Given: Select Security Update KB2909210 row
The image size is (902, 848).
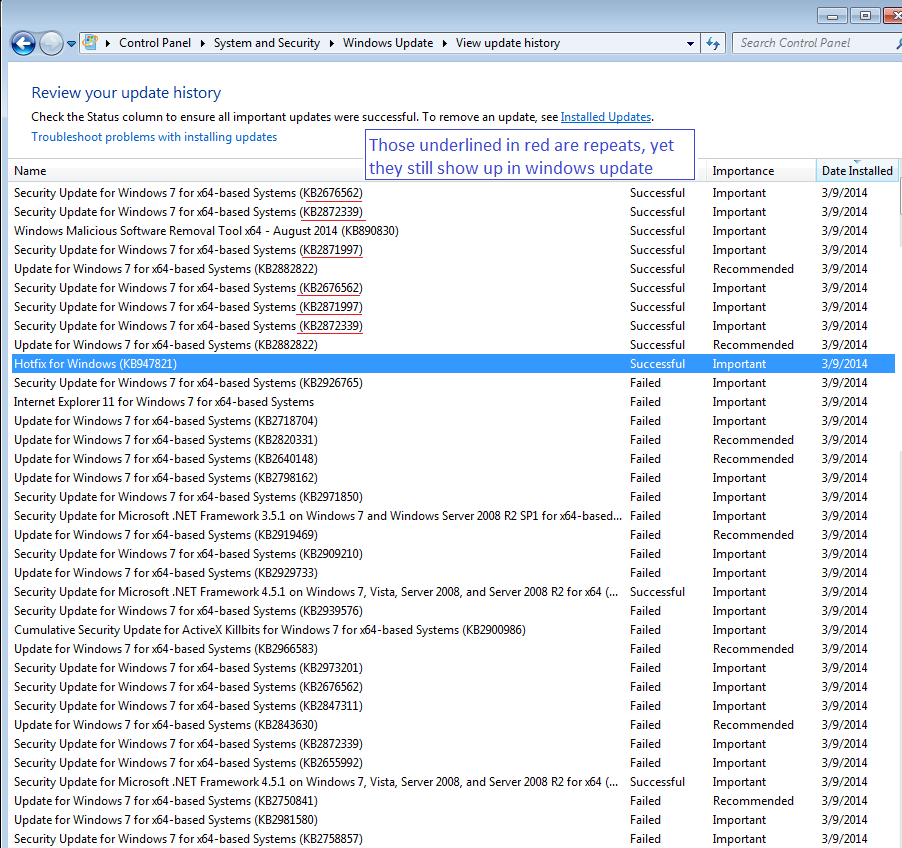Looking at the screenshot, I should (453, 553).
